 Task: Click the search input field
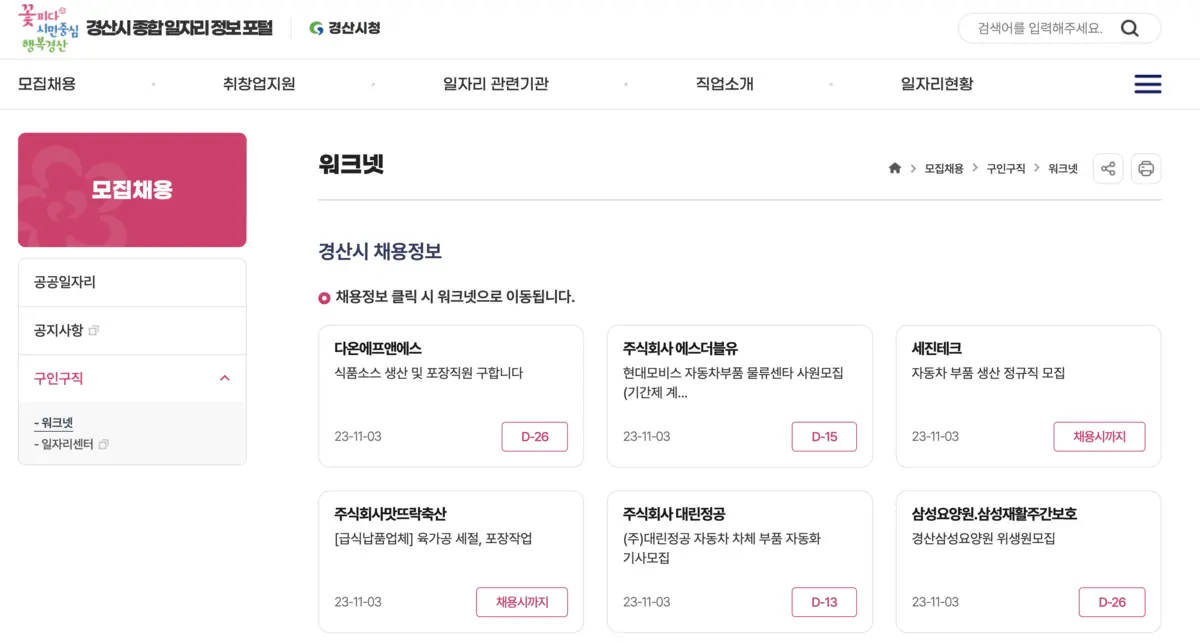pos(1040,28)
